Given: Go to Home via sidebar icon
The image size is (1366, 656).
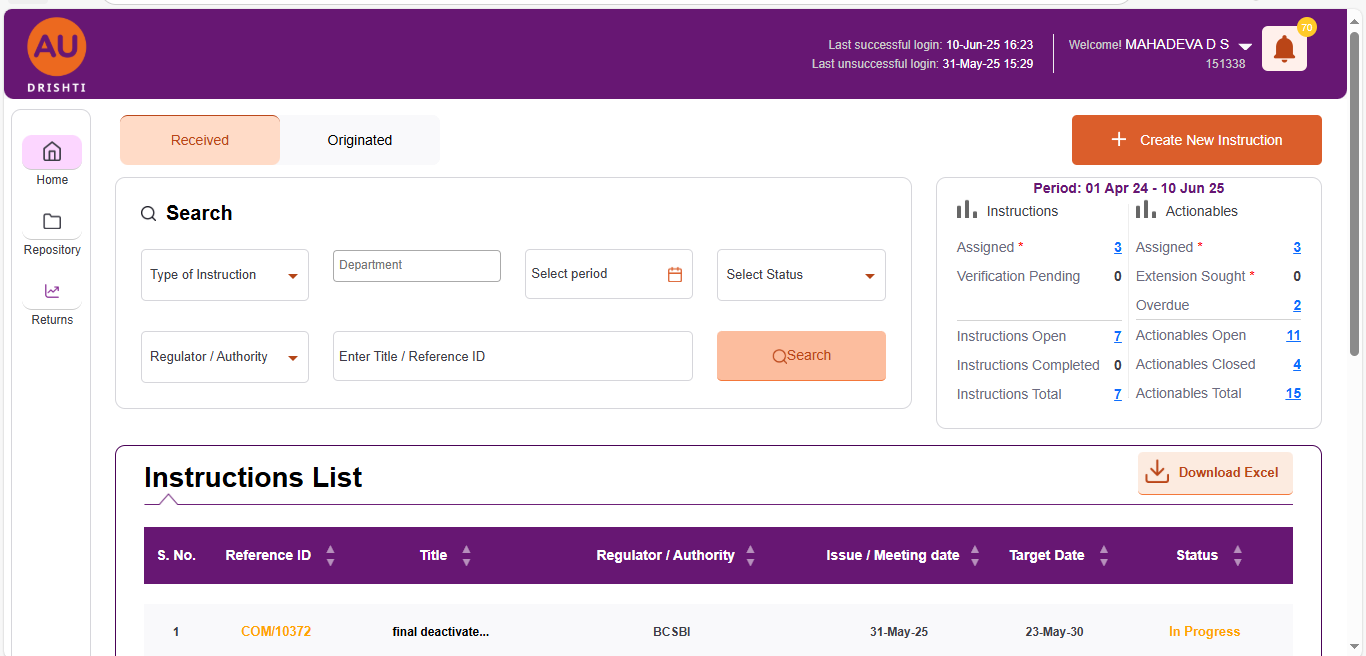Looking at the screenshot, I should point(52,152).
